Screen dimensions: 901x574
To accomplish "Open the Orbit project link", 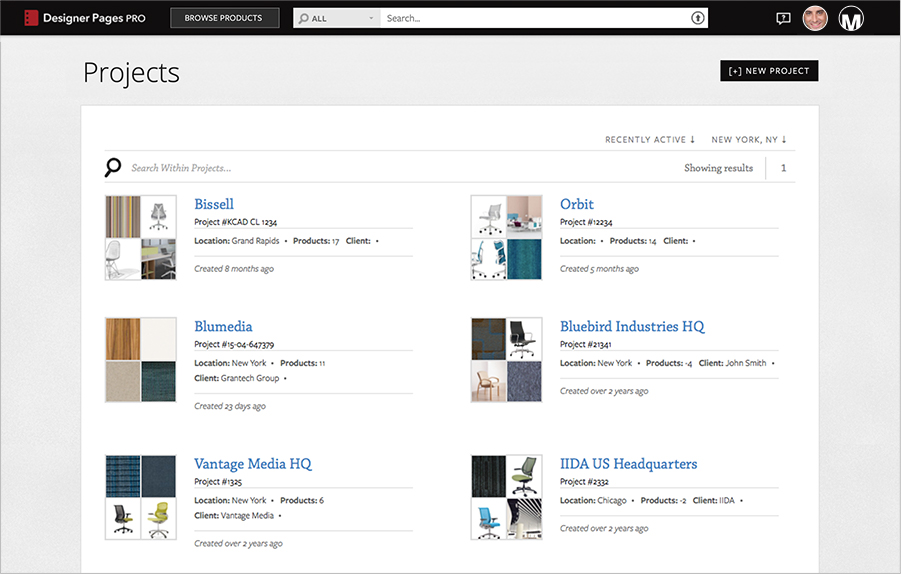I will [577, 204].
